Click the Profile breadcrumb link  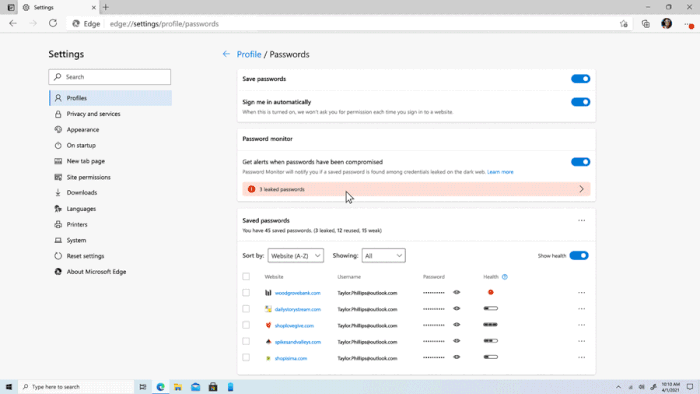(x=249, y=54)
